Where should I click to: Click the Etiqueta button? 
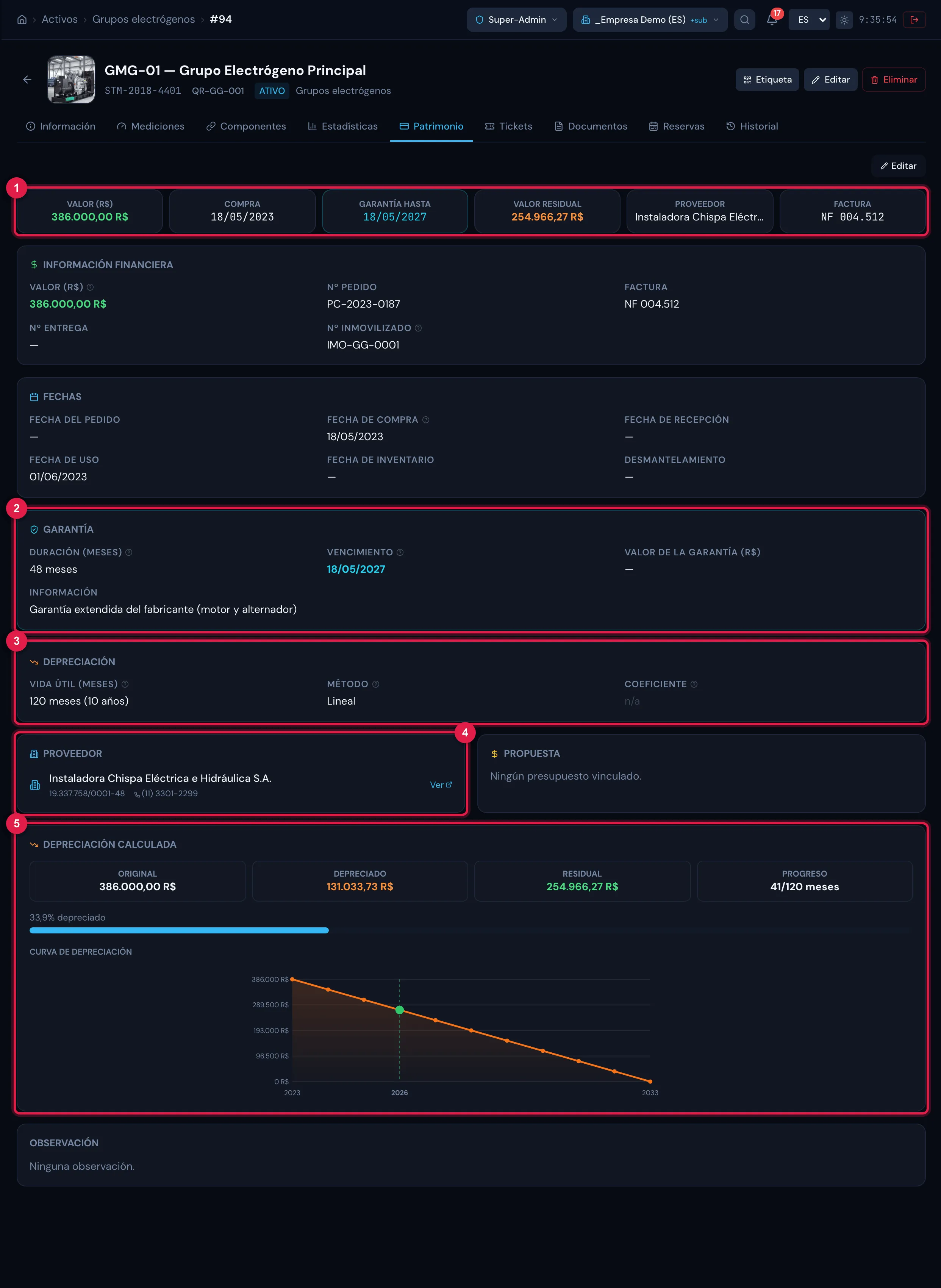[767, 80]
